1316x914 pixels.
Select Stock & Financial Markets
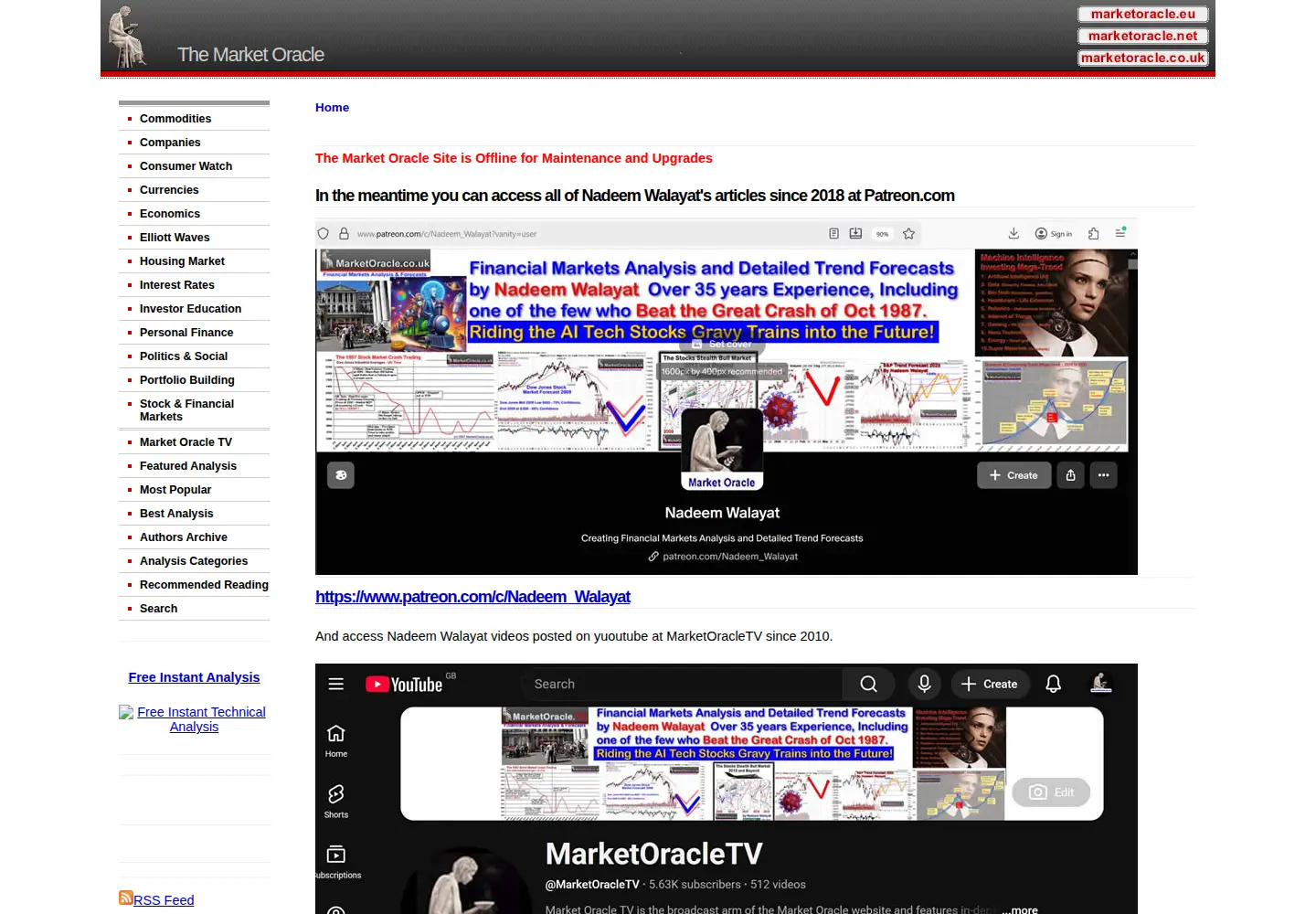pos(186,410)
